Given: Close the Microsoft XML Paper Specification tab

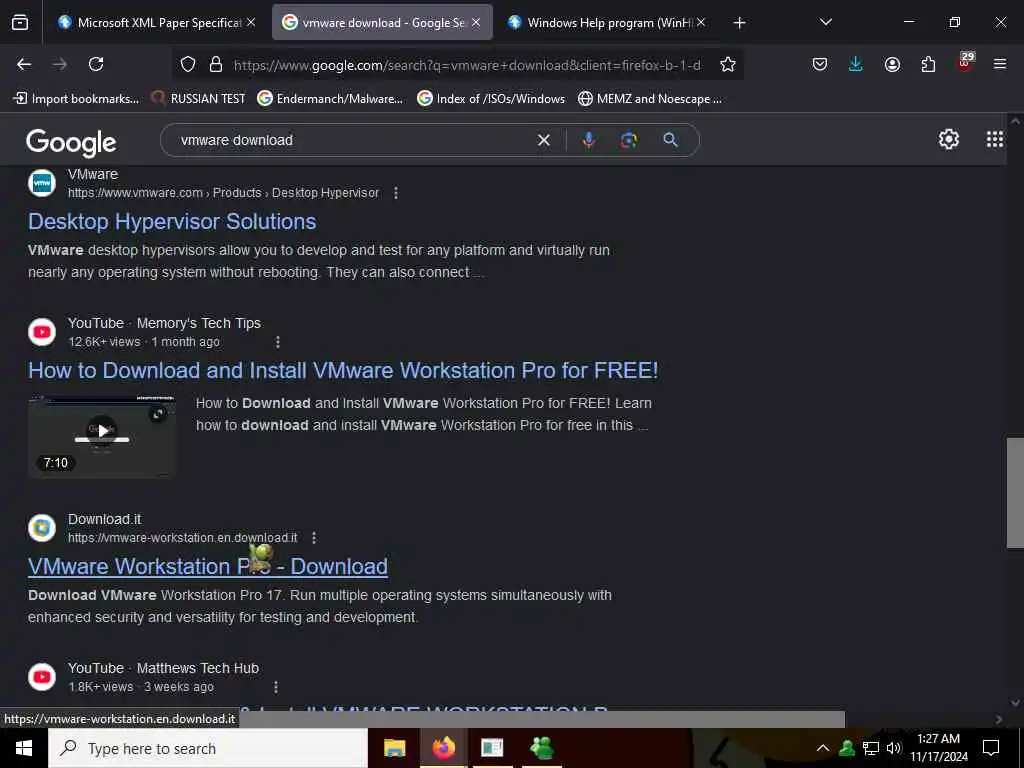Looking at the screenshot, I should pyautogui.click(x=251, y=23).
